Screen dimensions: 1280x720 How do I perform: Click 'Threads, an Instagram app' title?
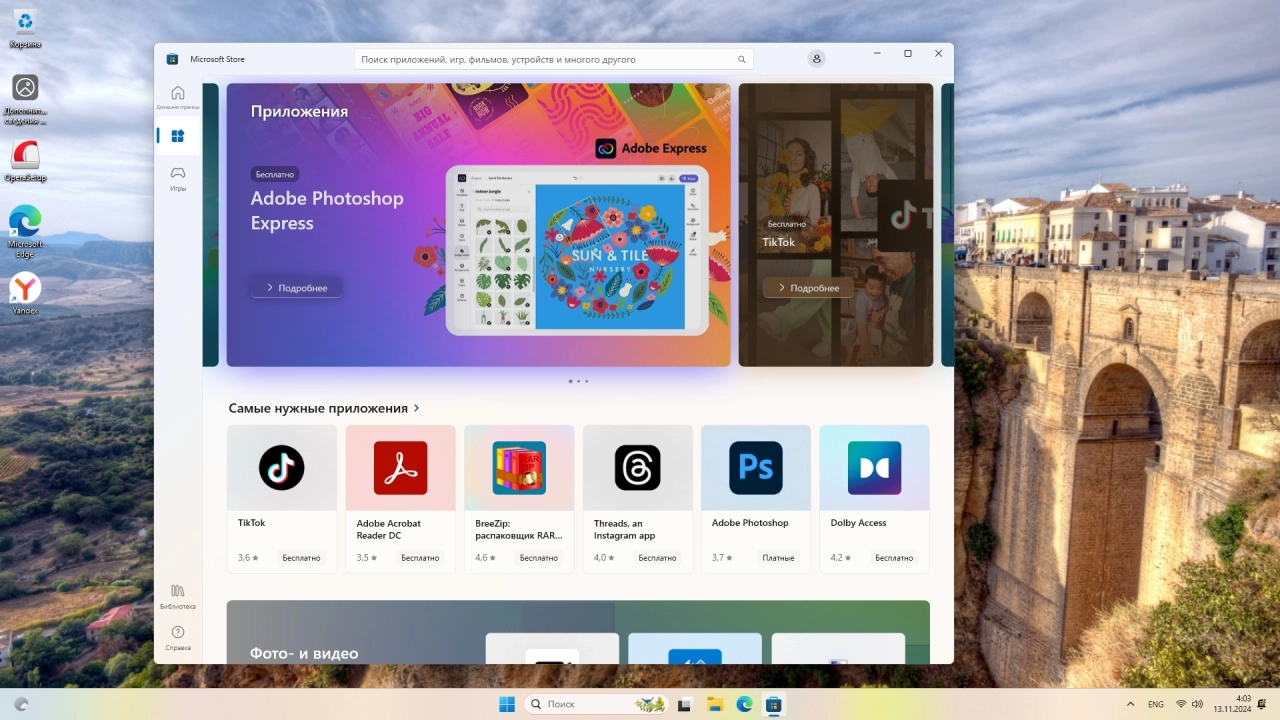[624, 529]
